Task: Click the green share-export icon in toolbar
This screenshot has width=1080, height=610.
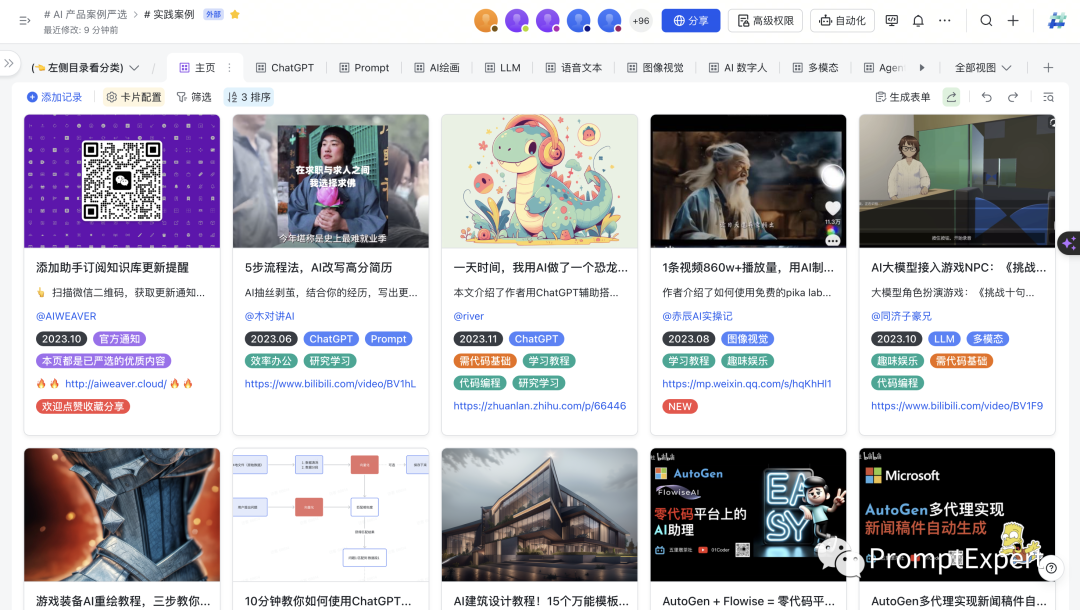Action: (951, 97)
